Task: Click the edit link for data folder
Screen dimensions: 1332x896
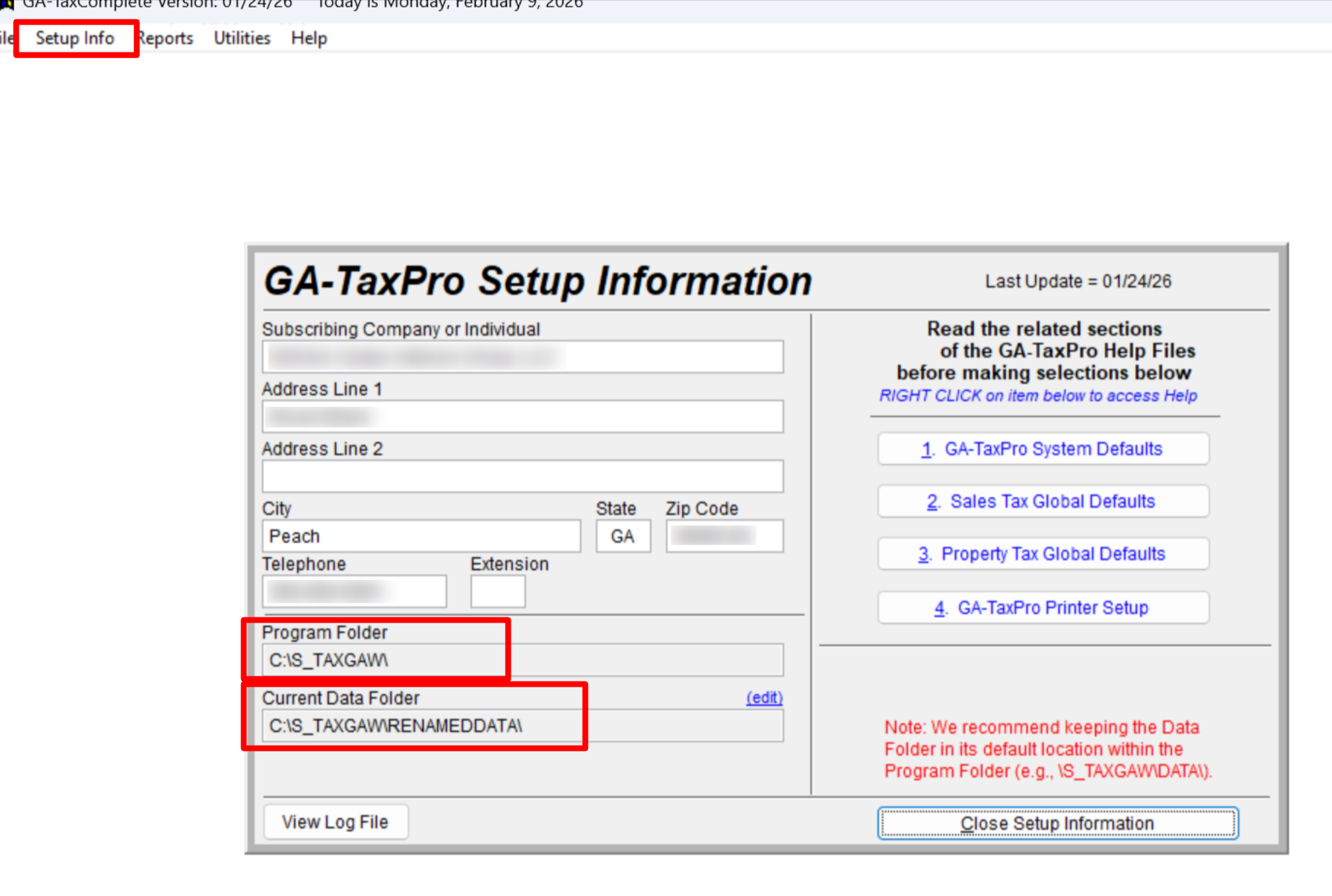Action: pyautogui.click(x=764, y=698)
